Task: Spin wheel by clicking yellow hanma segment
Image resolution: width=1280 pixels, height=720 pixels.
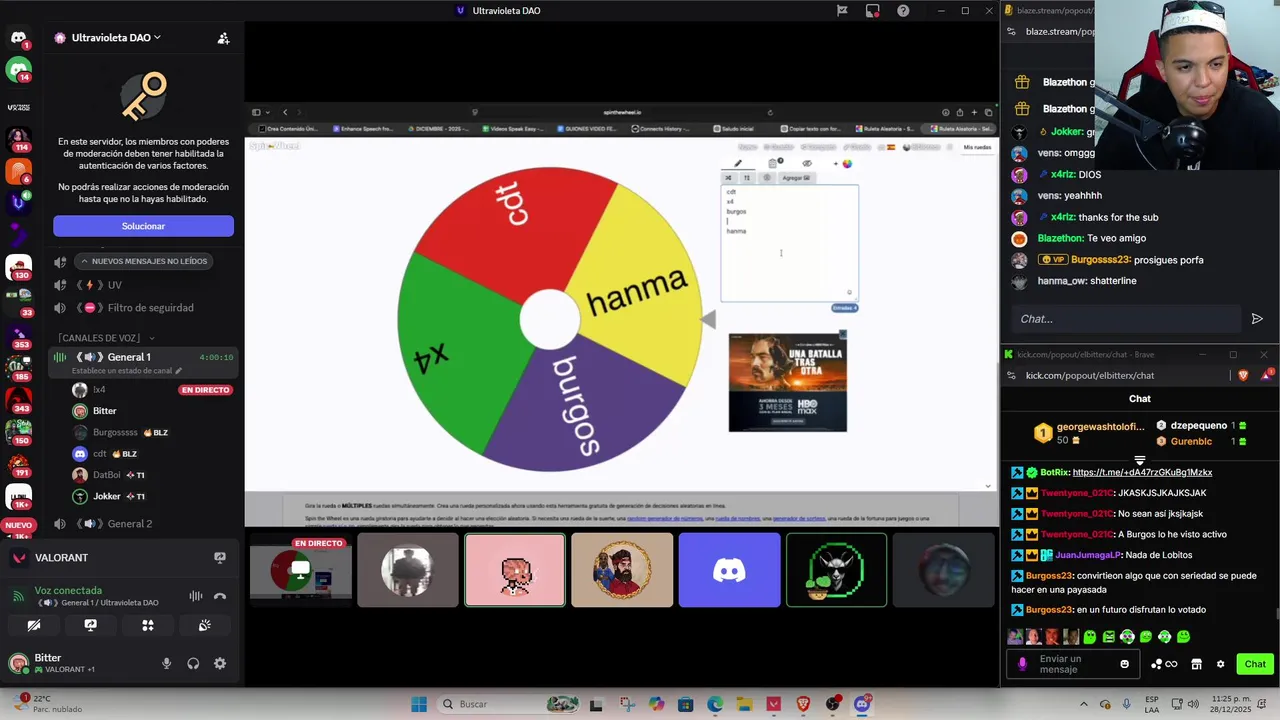Action: (639, 290)
